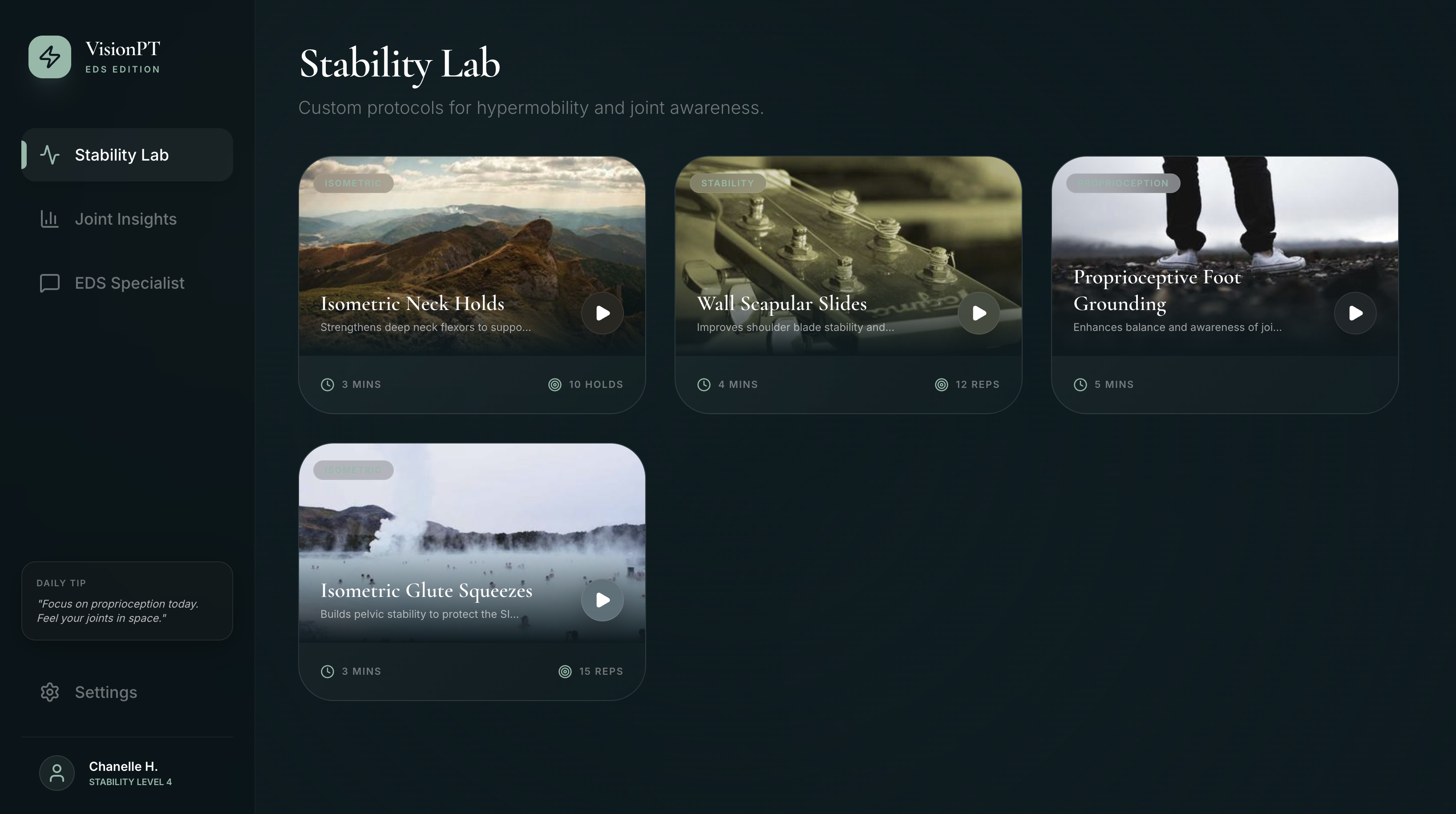This screenshot has width=1456, height=814.
Task: Click the STABILITY tag on Wall Scapular Slides
Action: pyautogui.click(x=728, y=183)
